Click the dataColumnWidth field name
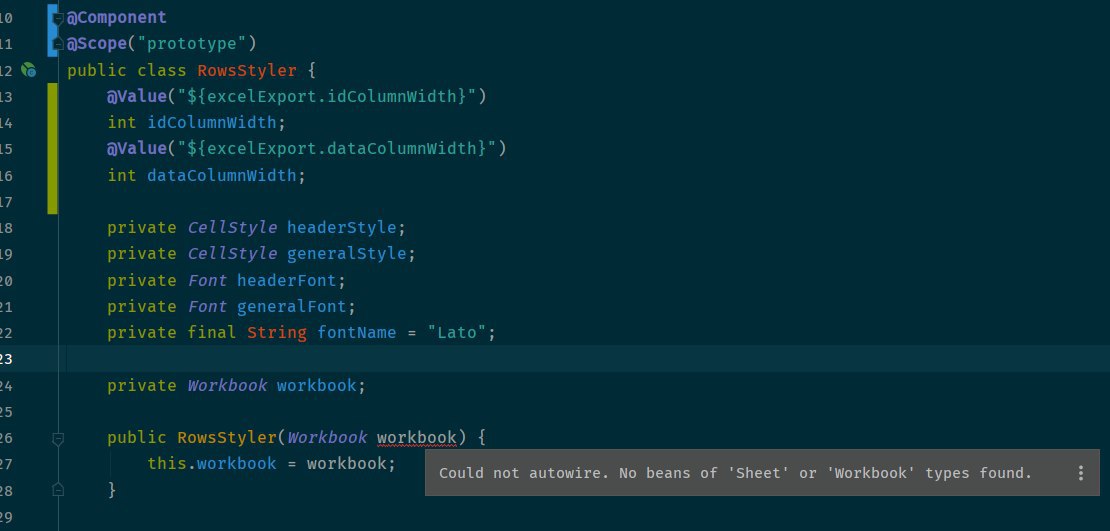Image resolution: width=1110 pixels, height=531 pixels. click(x=222, y=175)
